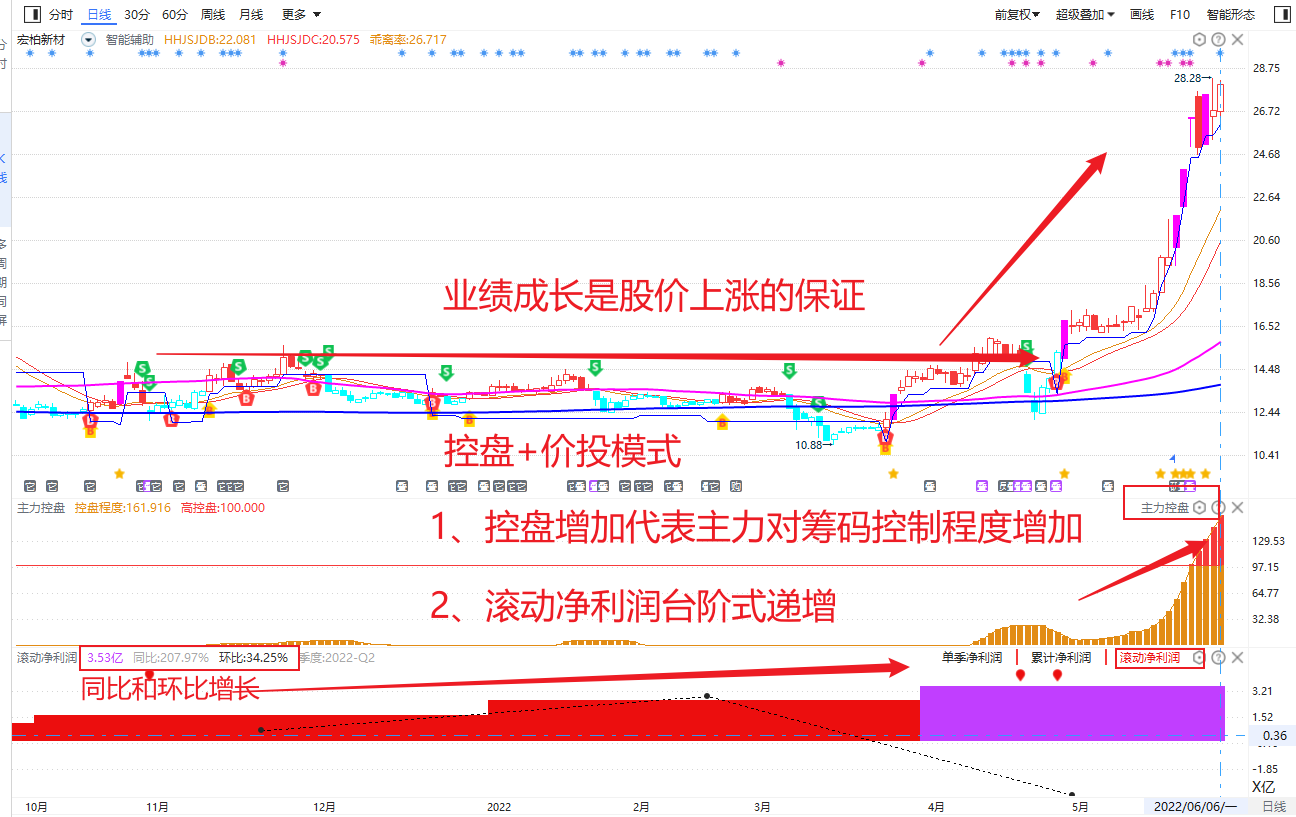
Task: Click the 日线 label at bottom right
Action: coord(1274,806)
